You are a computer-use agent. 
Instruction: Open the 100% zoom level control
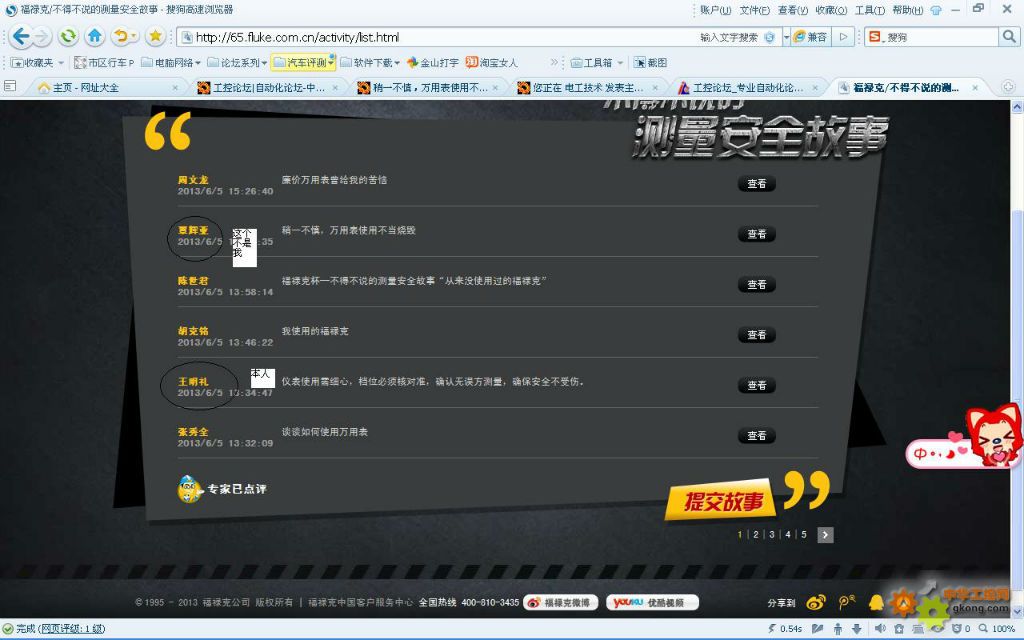point(996,629)
